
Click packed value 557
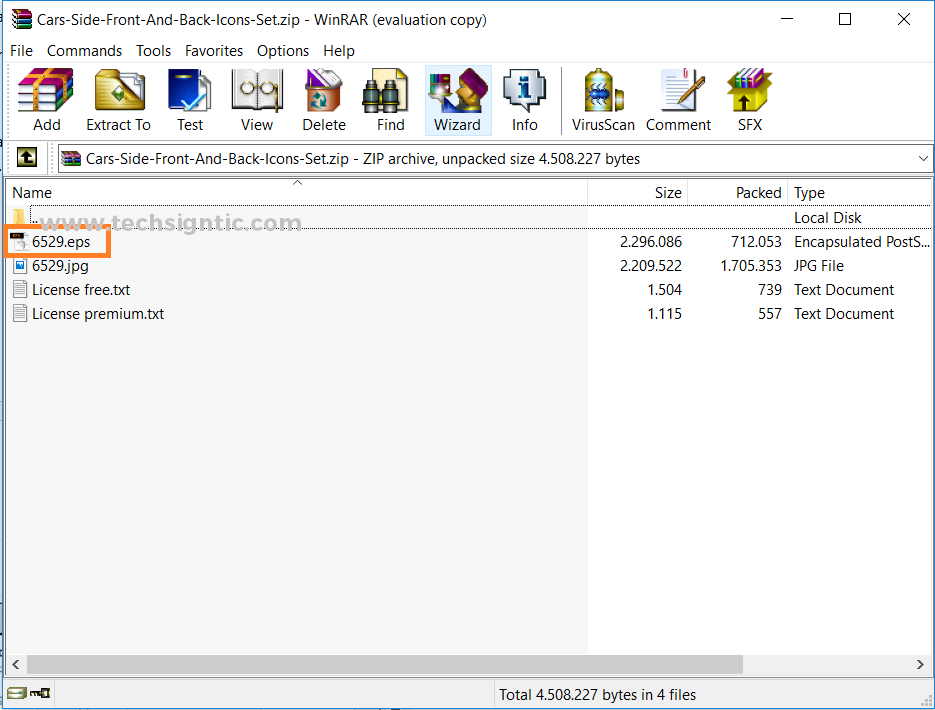pyautogui.click(x=770, y=314)
